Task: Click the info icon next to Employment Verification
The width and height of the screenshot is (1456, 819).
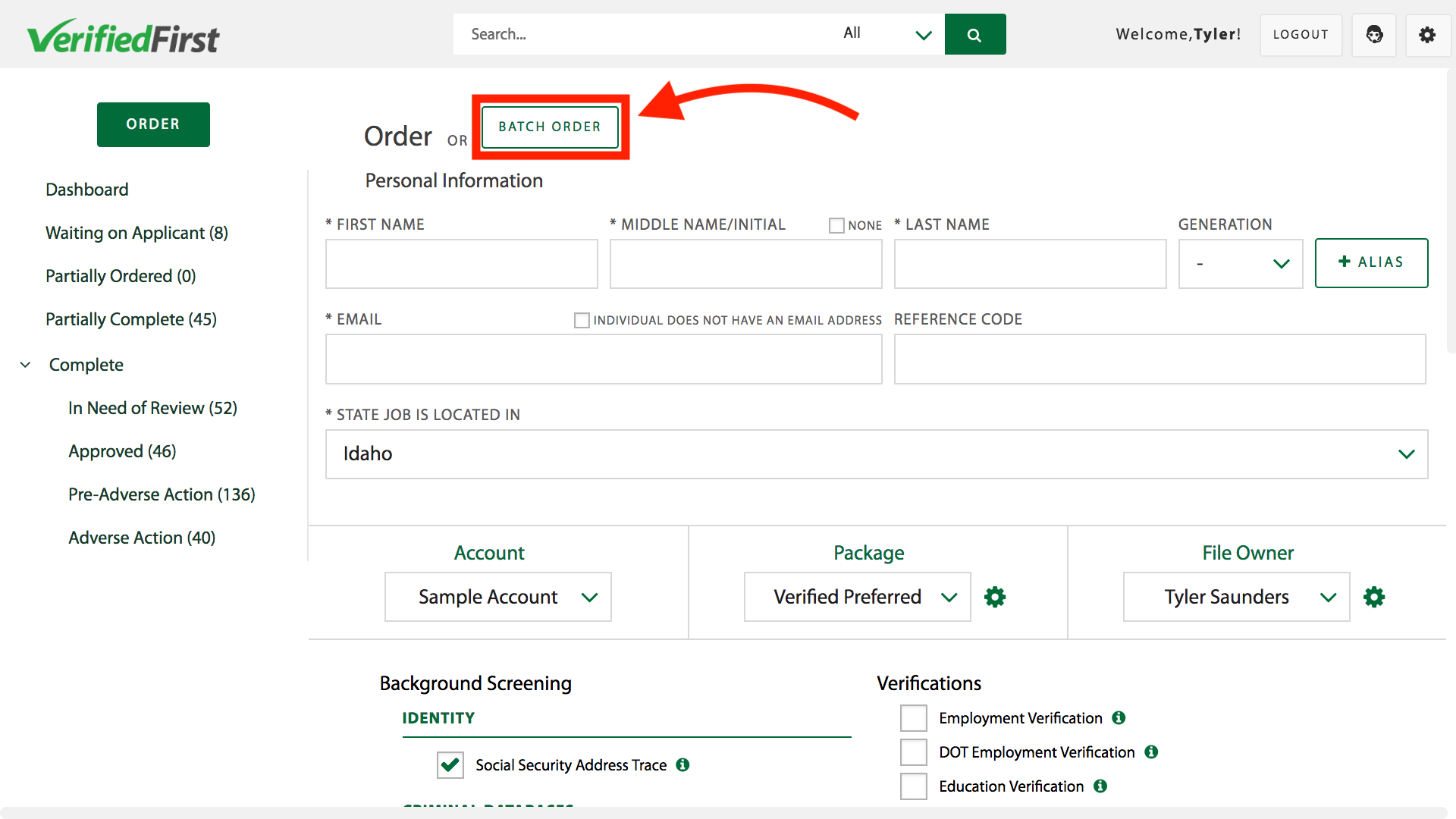Action: click(1119, 717)
